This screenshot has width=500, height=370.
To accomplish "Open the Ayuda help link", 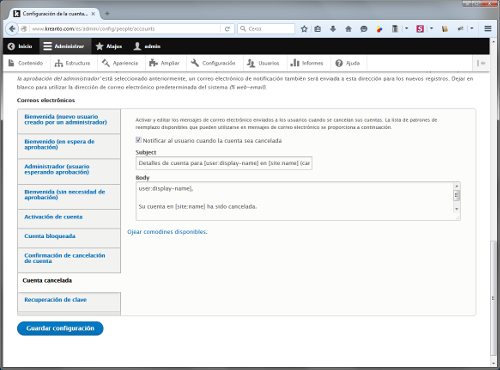I will 348,63.
